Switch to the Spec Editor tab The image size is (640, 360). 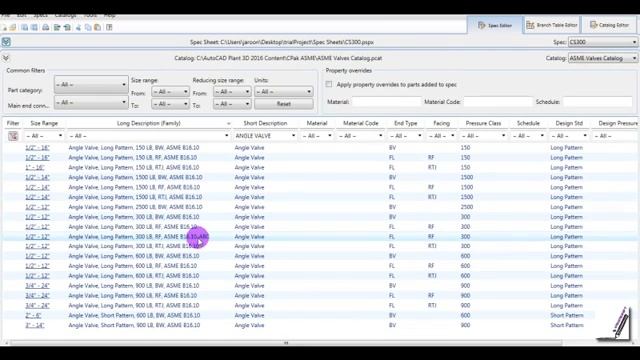point(495,25)
